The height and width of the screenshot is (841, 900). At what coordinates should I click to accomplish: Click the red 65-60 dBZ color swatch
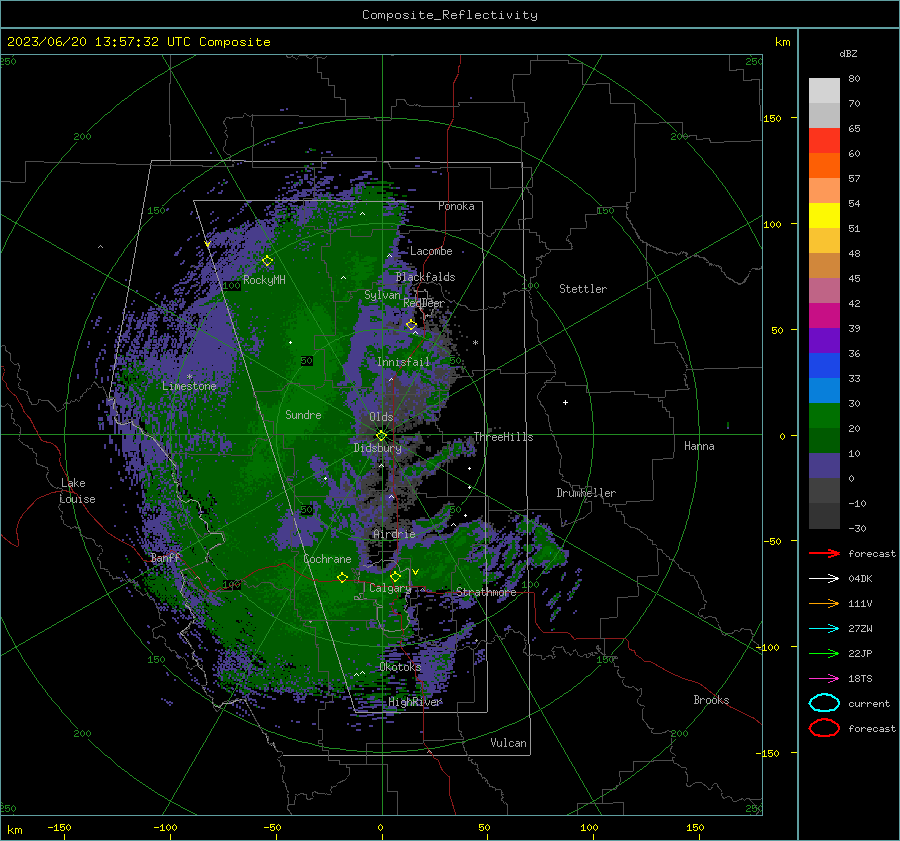tap(824, 141)
